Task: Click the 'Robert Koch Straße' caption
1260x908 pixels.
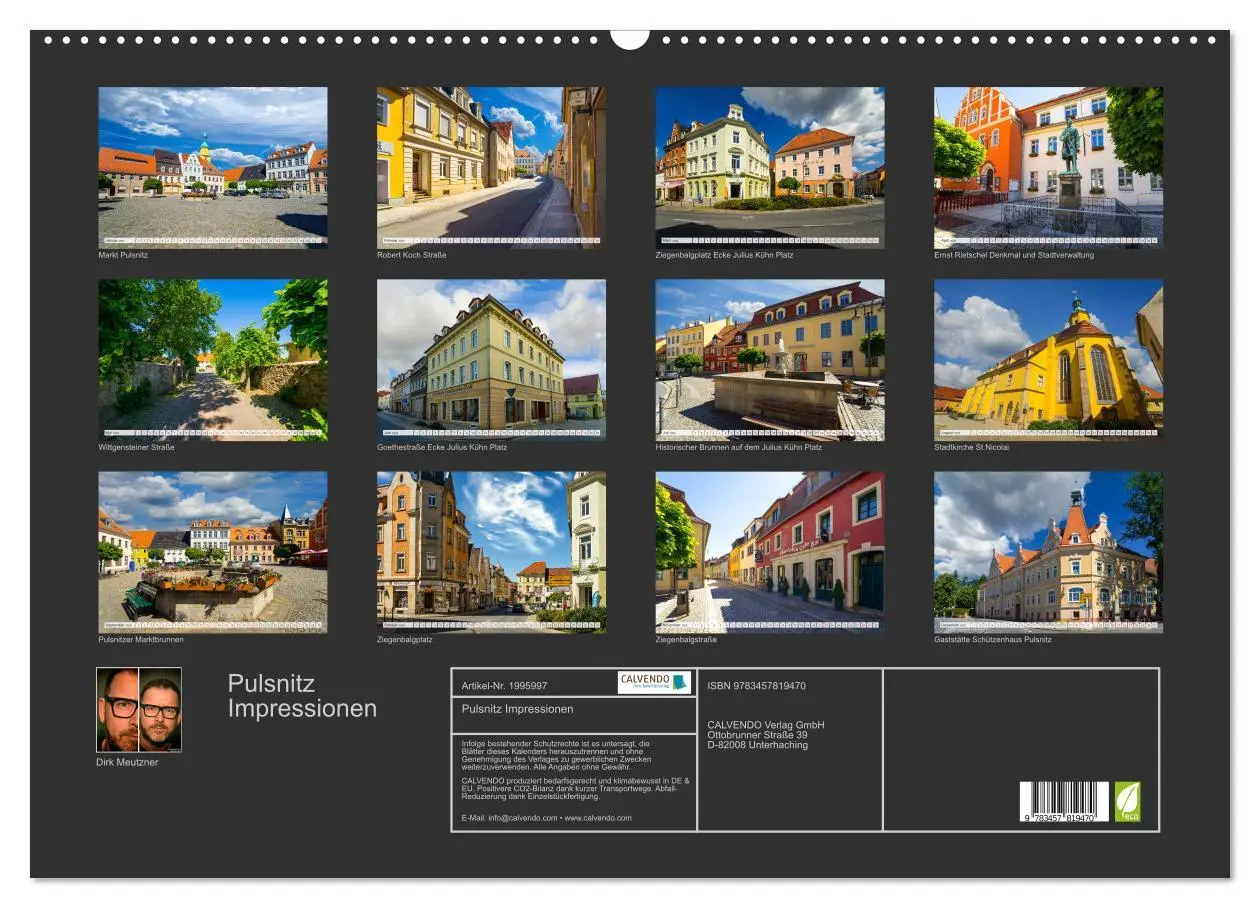Action: click(x=412, y=255)
